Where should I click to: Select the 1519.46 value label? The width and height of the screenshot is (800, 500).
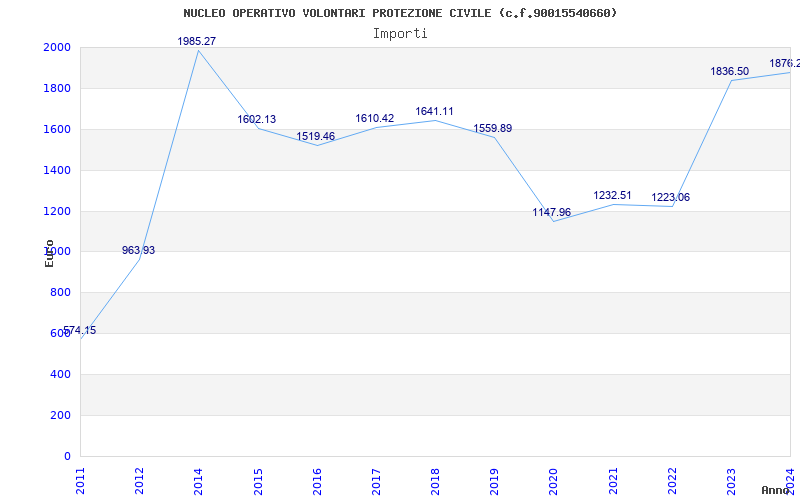click(316, 136)
